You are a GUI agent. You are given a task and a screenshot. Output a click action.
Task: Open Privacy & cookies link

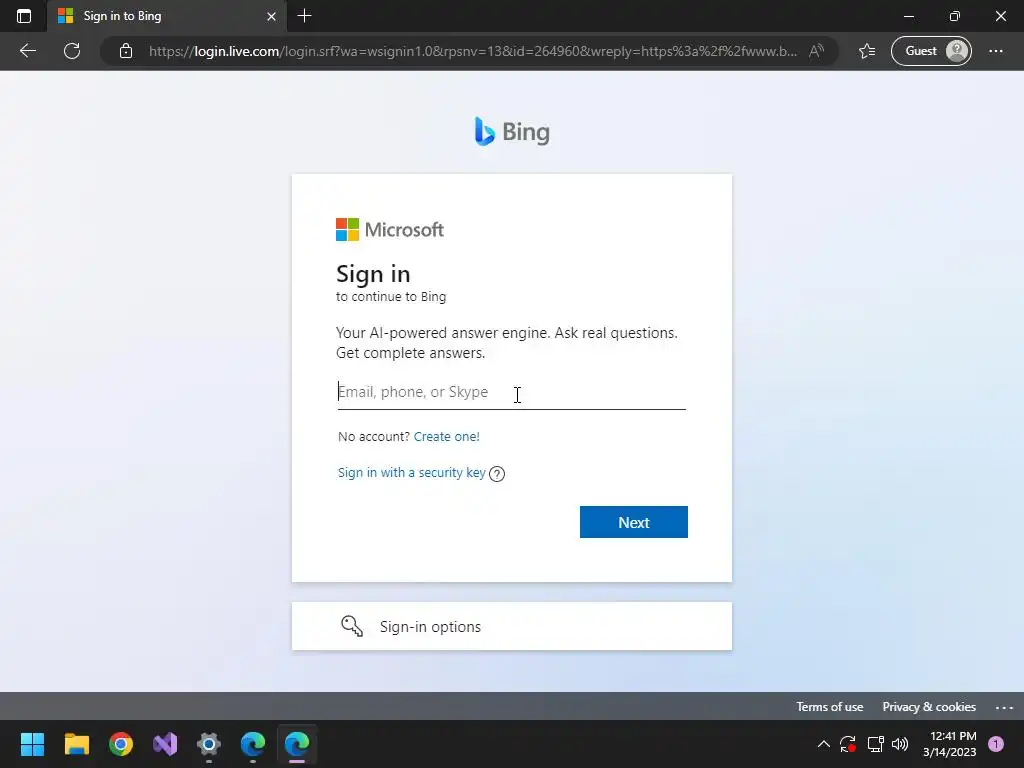(929, 707)
